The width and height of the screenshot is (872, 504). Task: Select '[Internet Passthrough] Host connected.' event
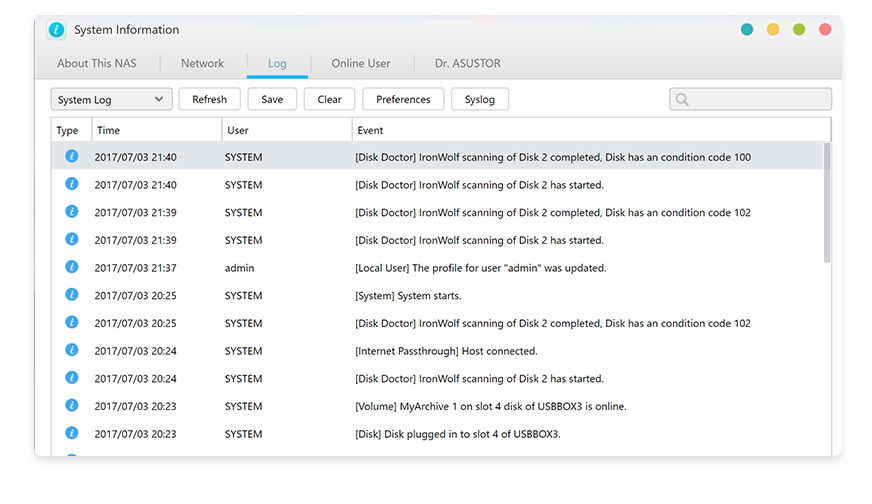[x=446, y=351]
